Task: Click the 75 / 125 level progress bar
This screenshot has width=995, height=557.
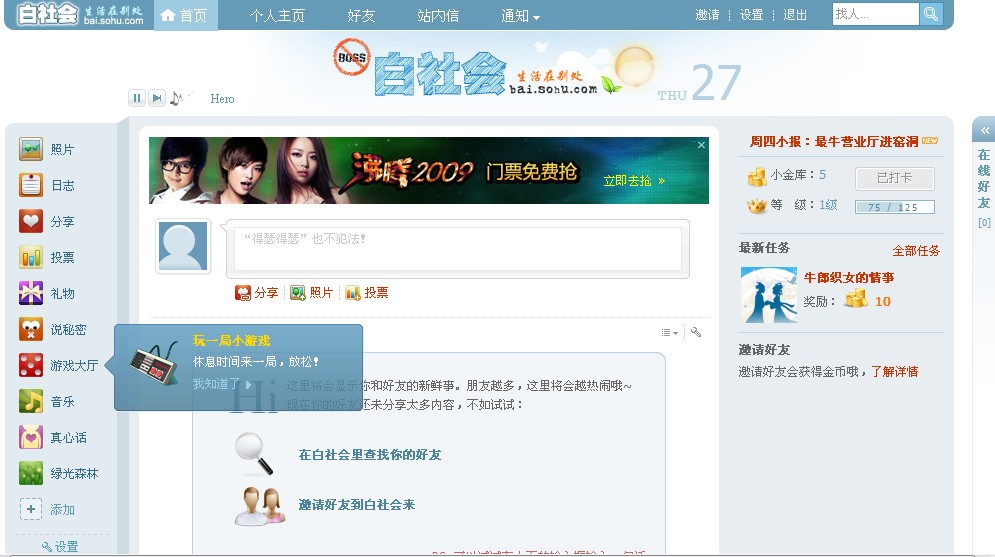Action: 895,207
